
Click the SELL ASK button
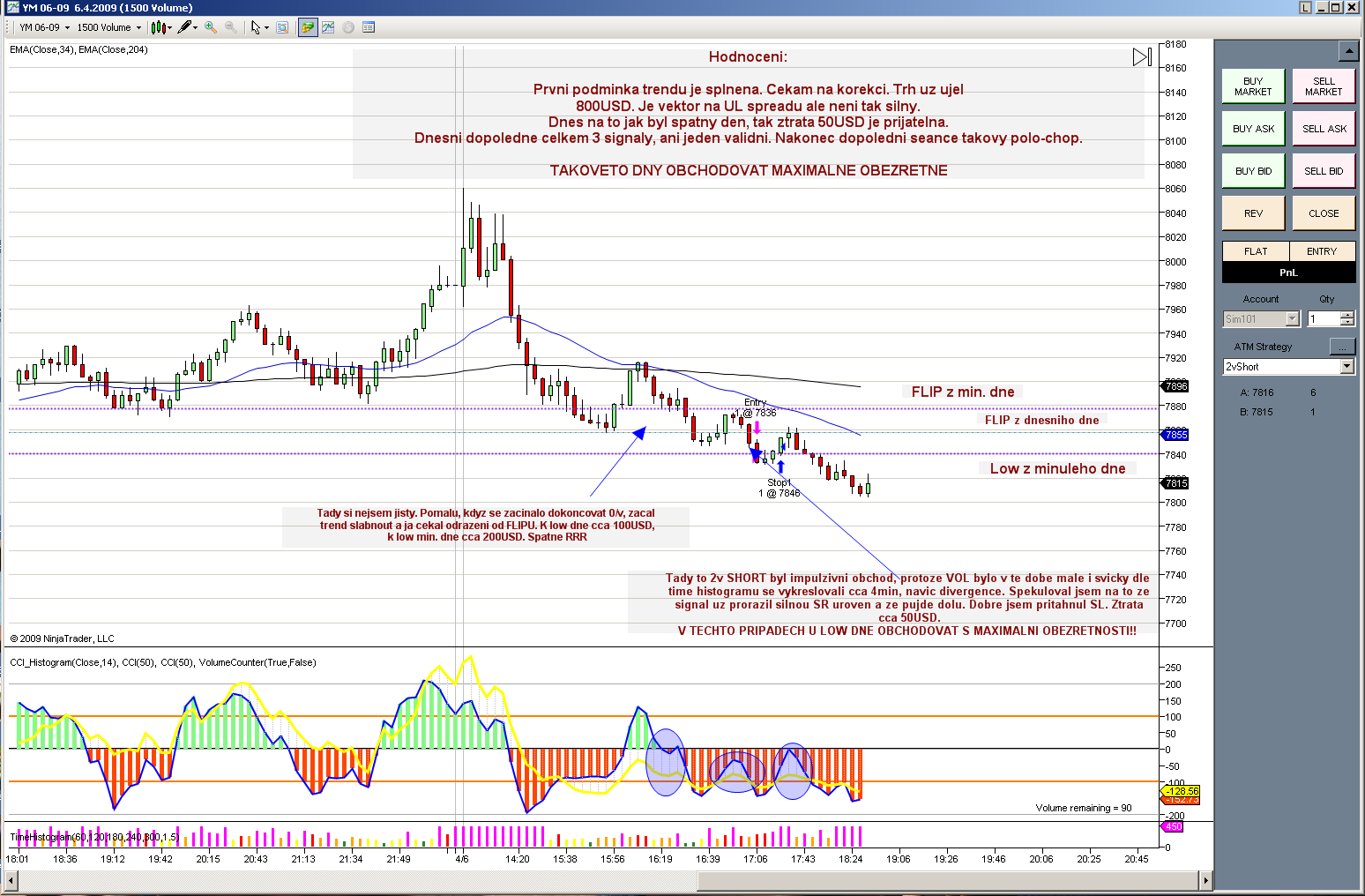click(1324, 129)
